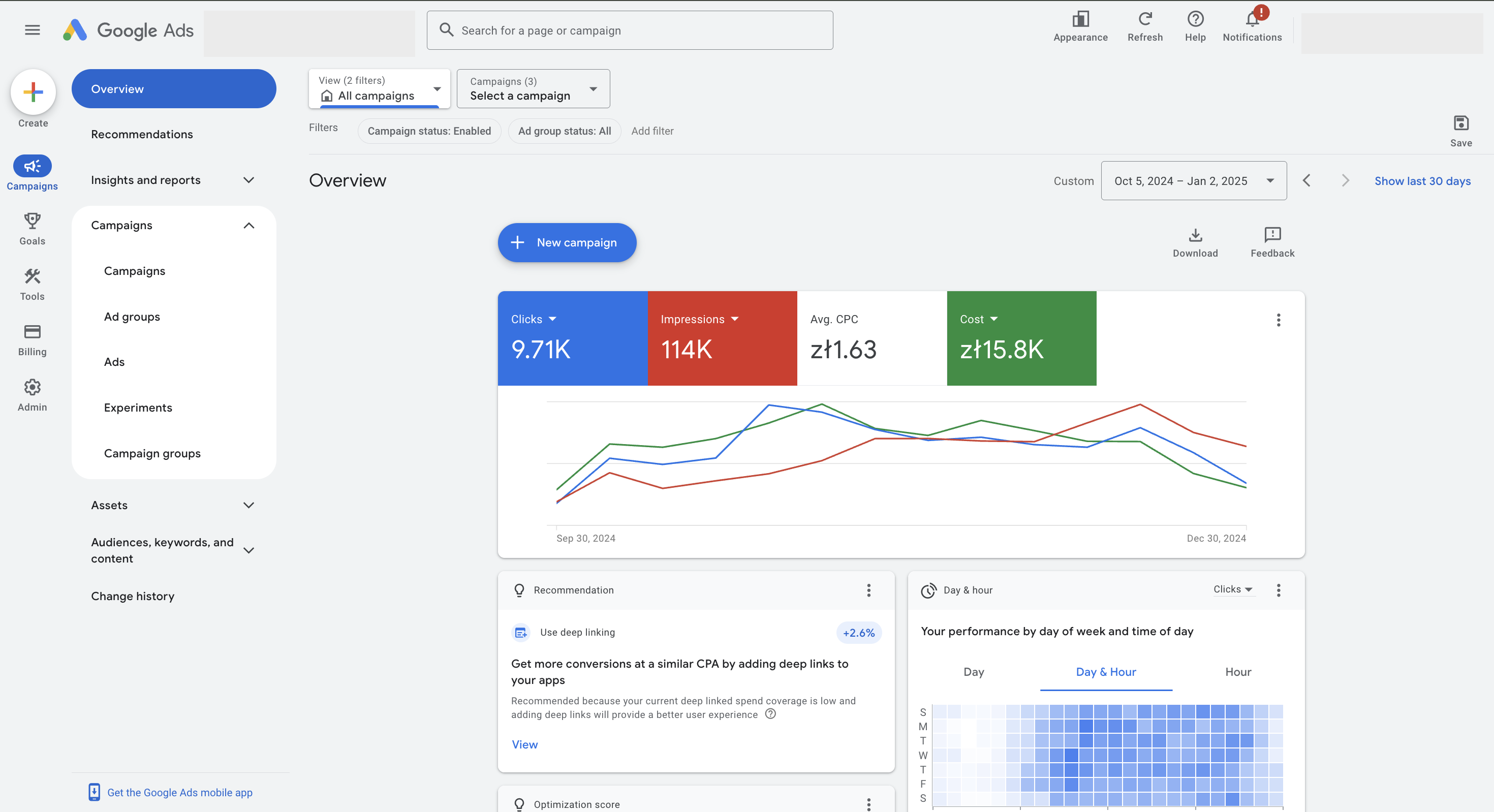Open Change history page
This screenshot has height=812, width=1494.
[x=132, y=596]
